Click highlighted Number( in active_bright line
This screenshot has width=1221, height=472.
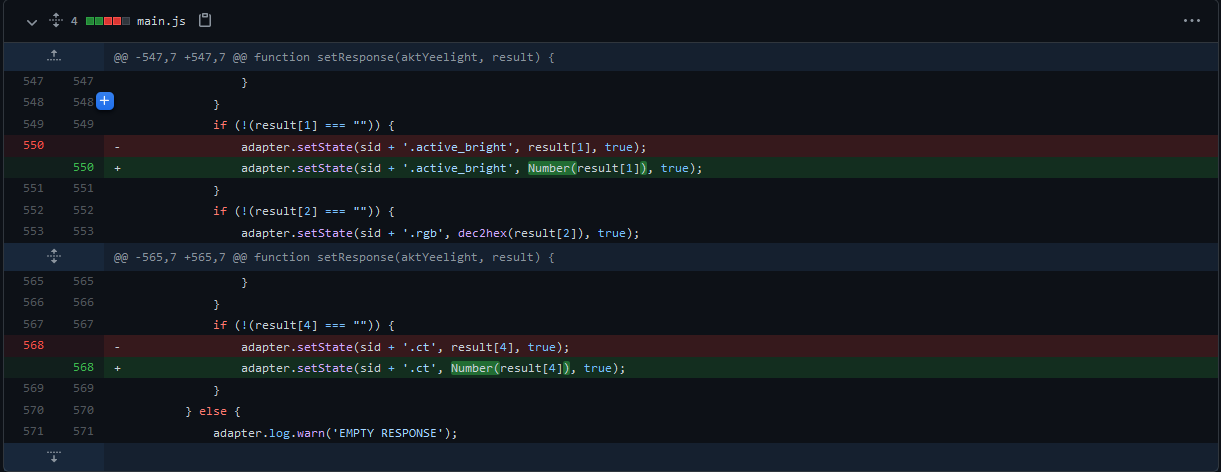click(551, 168)
